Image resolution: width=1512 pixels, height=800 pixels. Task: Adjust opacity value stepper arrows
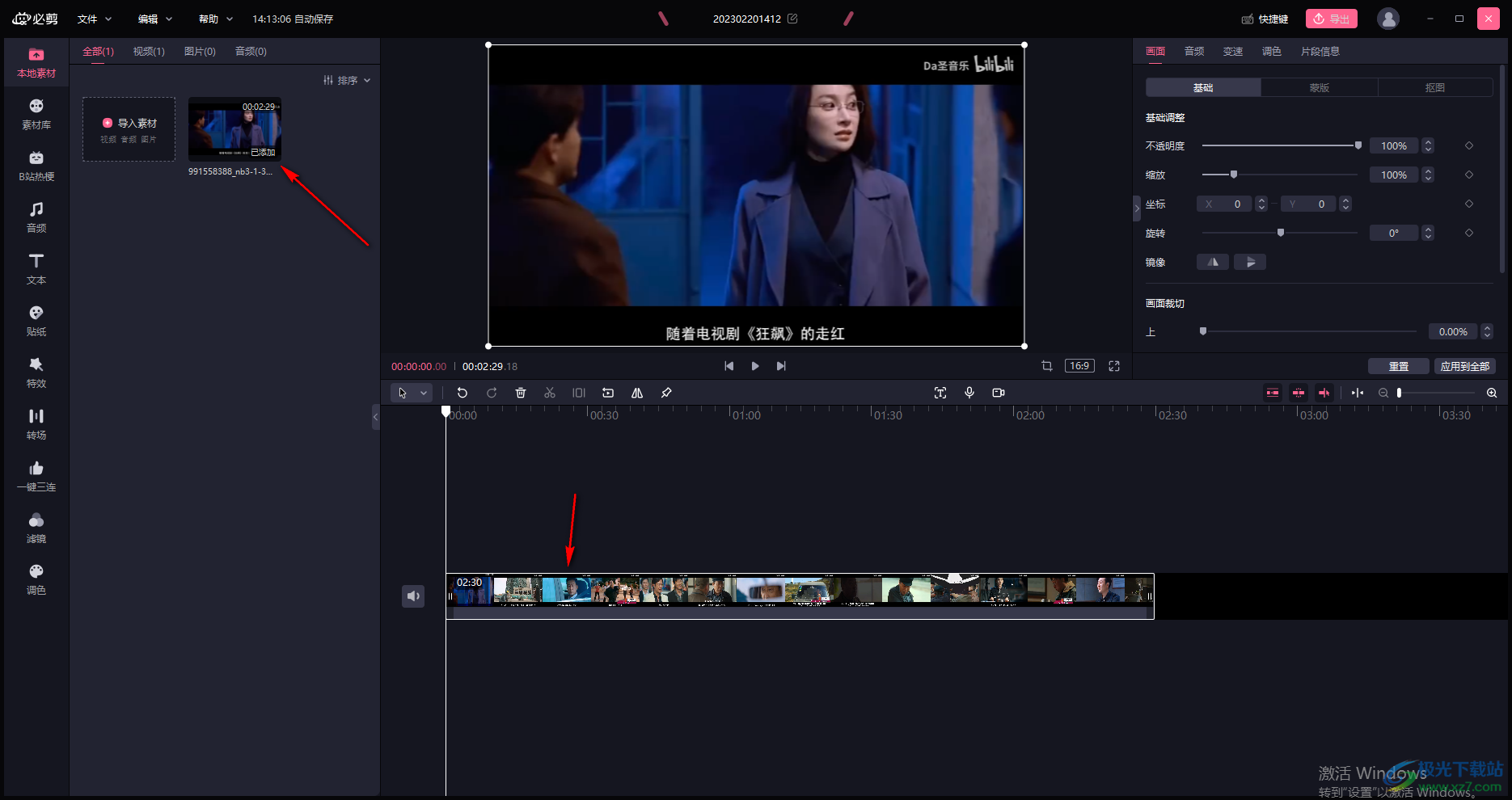pos(1428,145)
